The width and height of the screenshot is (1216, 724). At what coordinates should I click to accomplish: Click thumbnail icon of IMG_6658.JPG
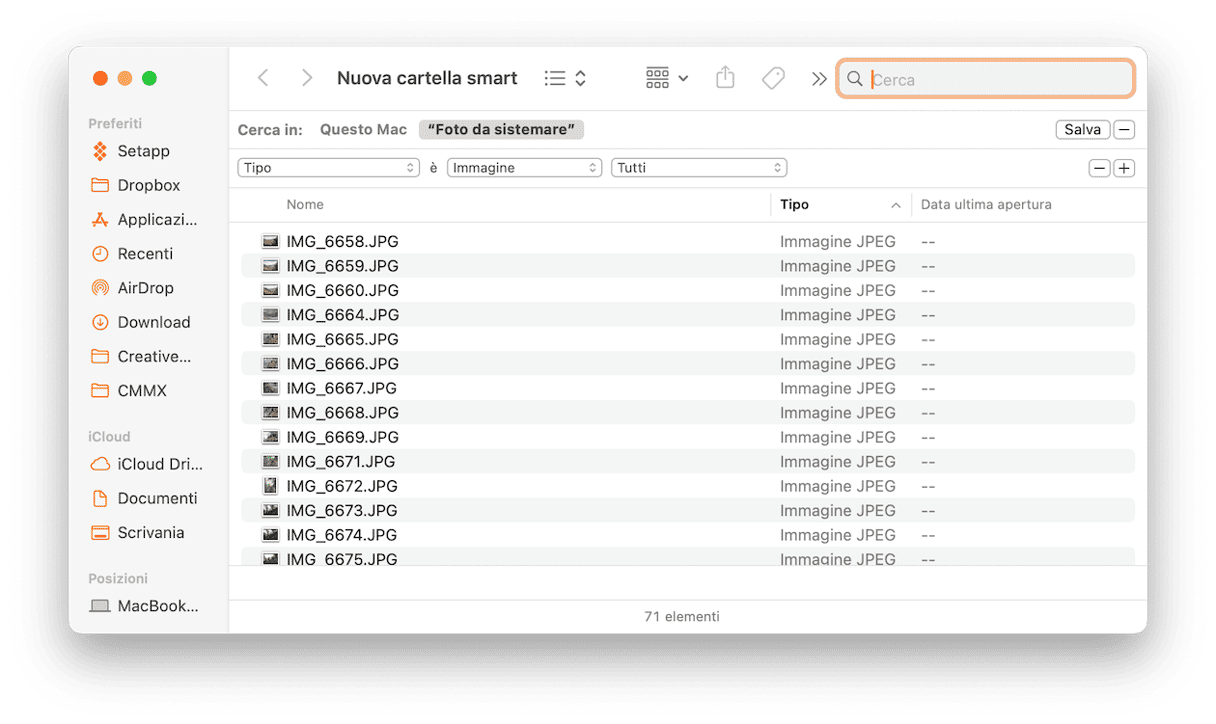(270, 241)
